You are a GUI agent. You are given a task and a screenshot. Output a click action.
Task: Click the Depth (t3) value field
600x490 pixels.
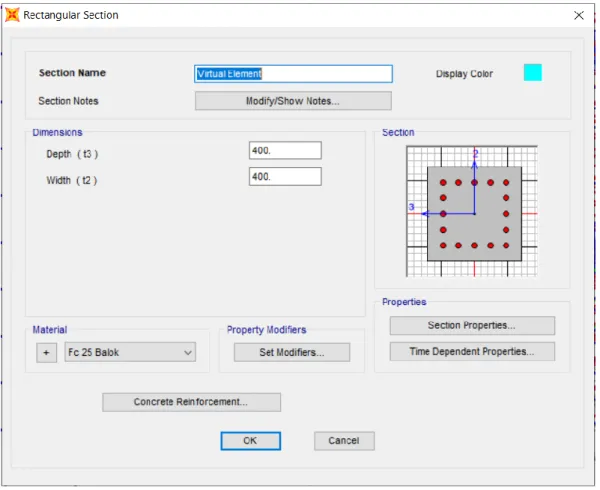285,150
